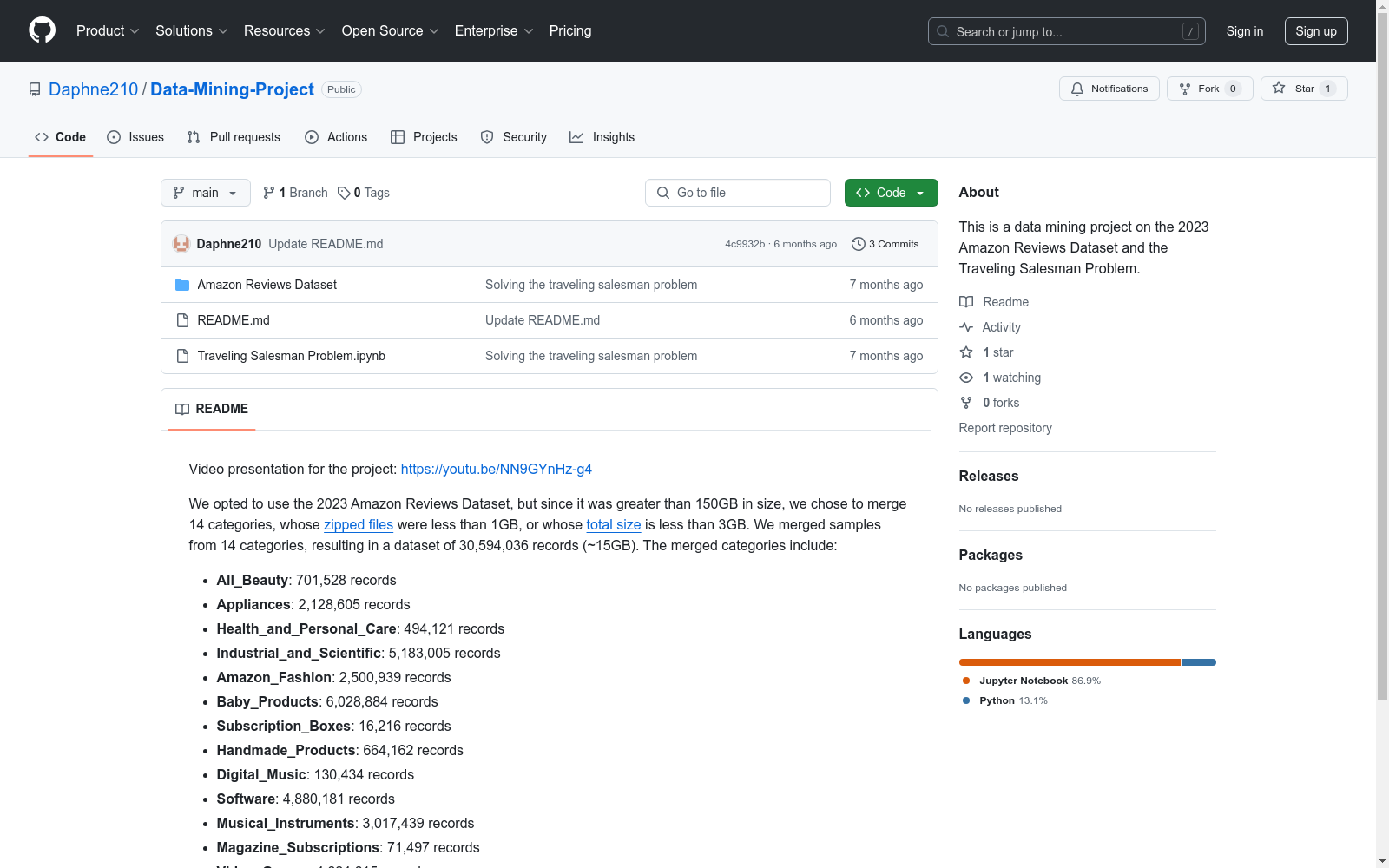The image size is (1389, 868).
Task: Click the folder icon for Amazon Reviews Dataset
Action: pos(182,285)
